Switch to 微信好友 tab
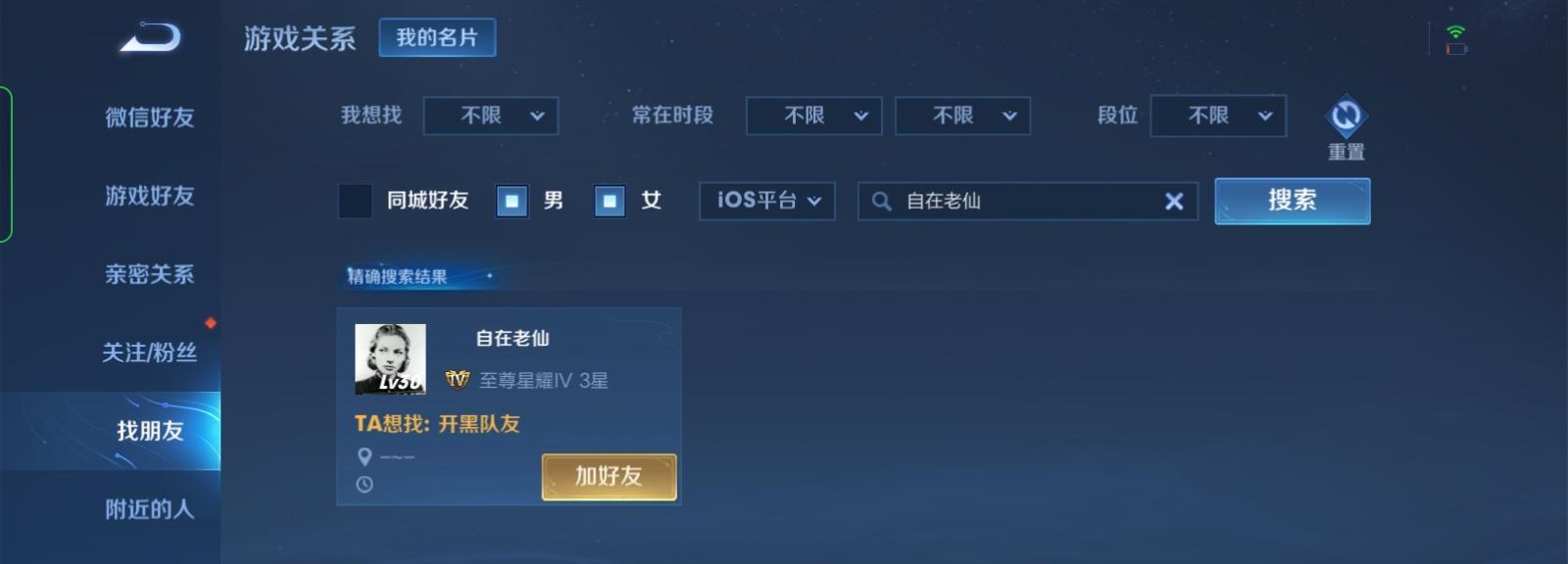 click(x=150, y=117)
